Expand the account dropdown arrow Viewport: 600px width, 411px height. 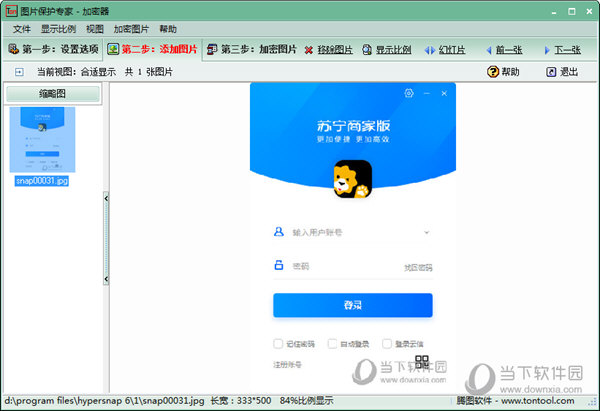coord(427,232)
